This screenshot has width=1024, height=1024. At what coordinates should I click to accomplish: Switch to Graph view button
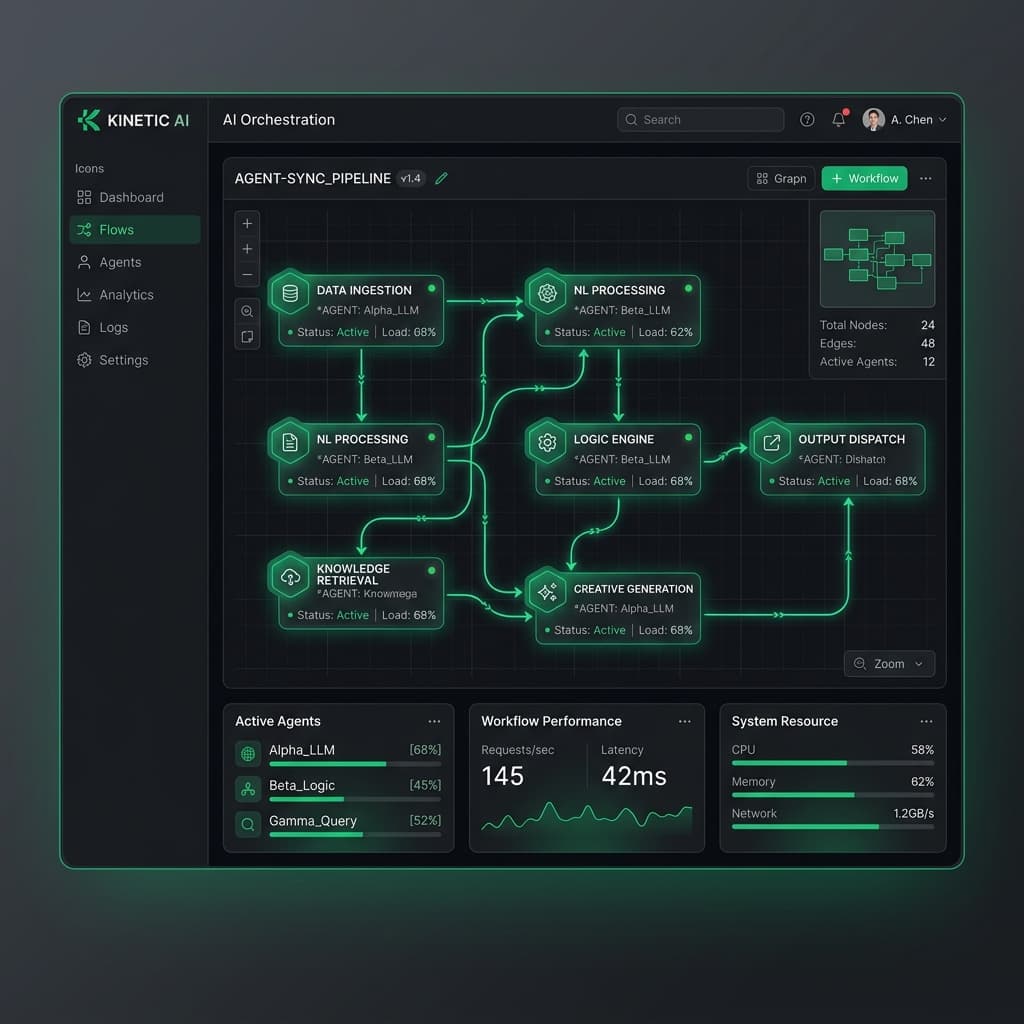(781, 178)
